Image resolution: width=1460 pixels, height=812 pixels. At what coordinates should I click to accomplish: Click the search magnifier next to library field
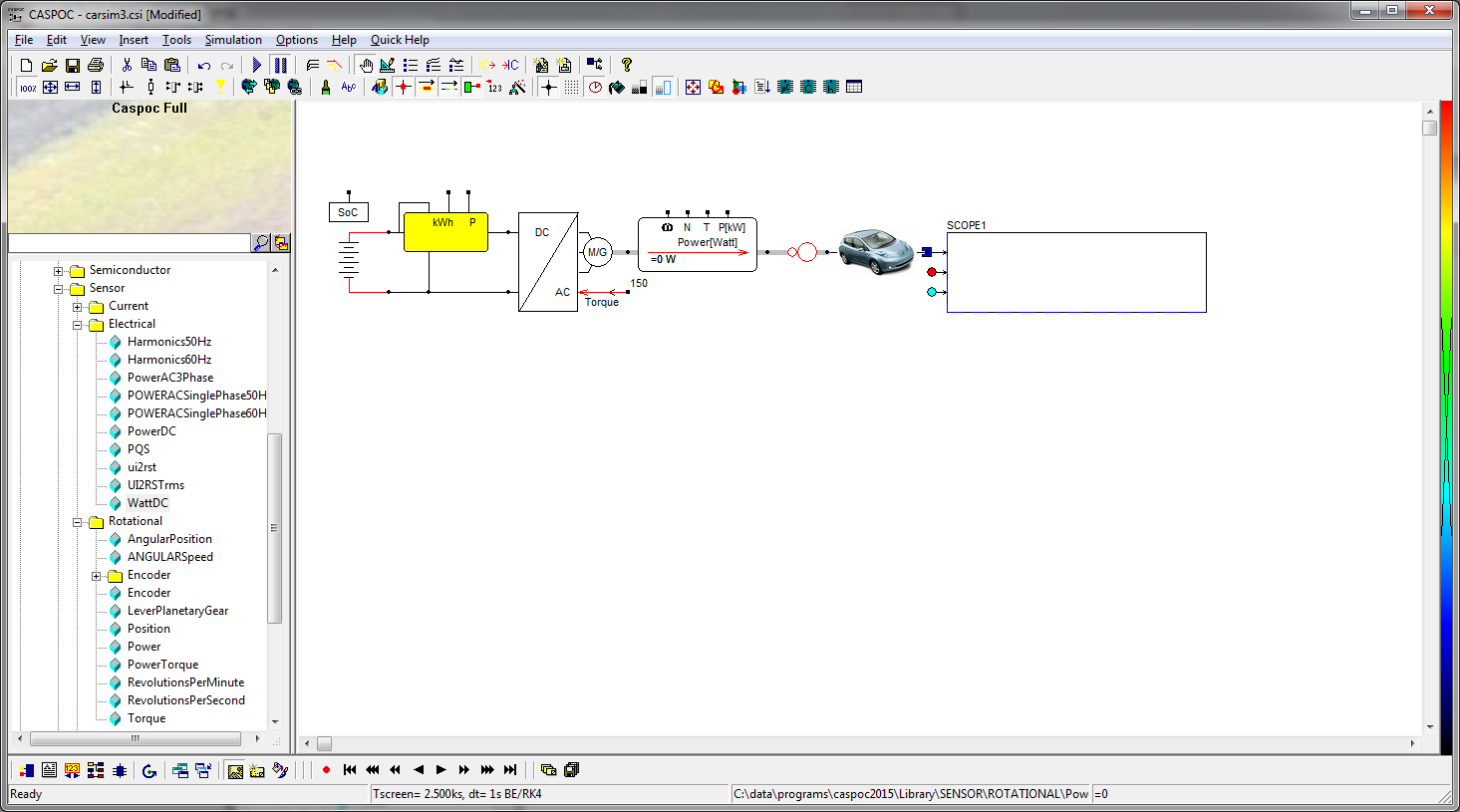click(261, 242)
